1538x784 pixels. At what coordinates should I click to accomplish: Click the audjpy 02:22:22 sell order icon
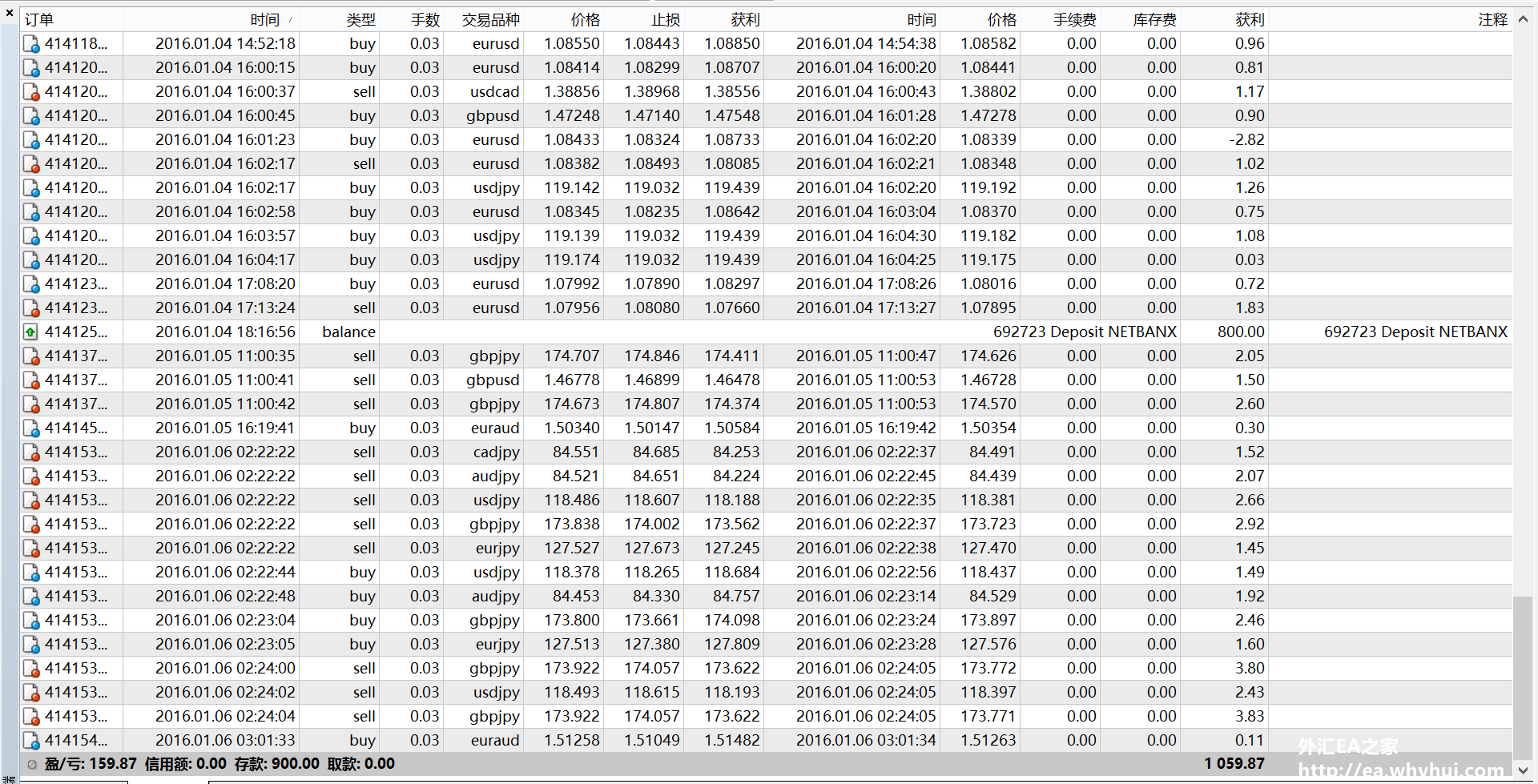31,476
